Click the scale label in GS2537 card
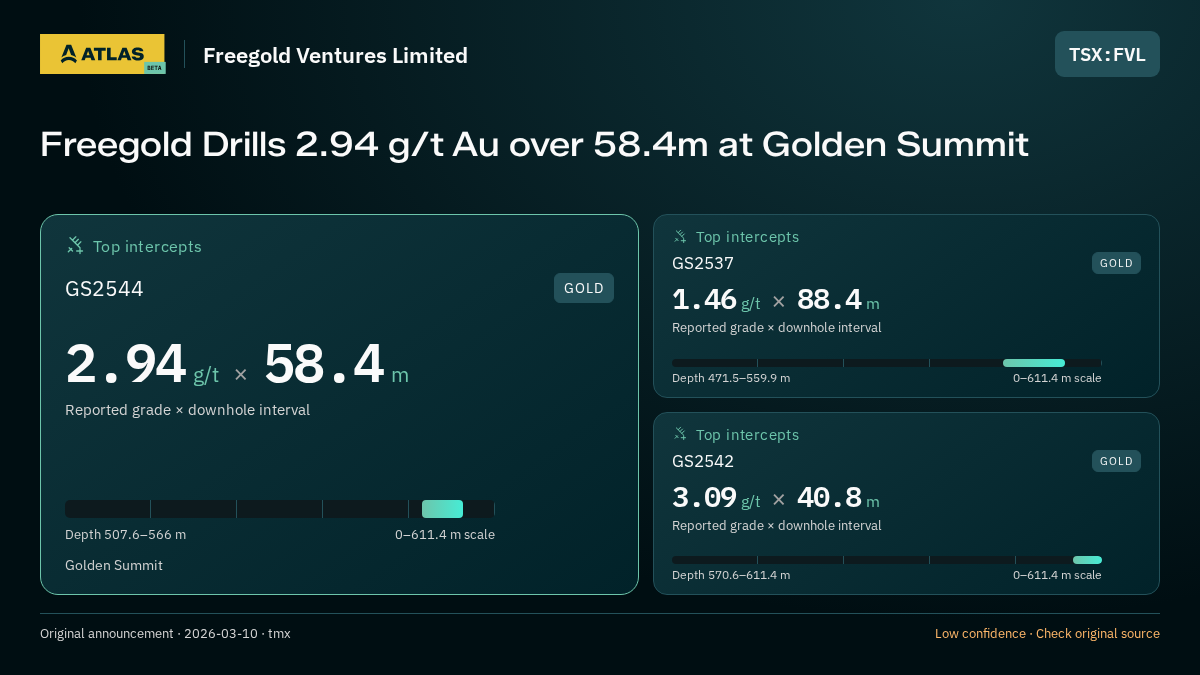This screenshot has height=675, width=1200. pyautogui.click(x=1057, y=378)
